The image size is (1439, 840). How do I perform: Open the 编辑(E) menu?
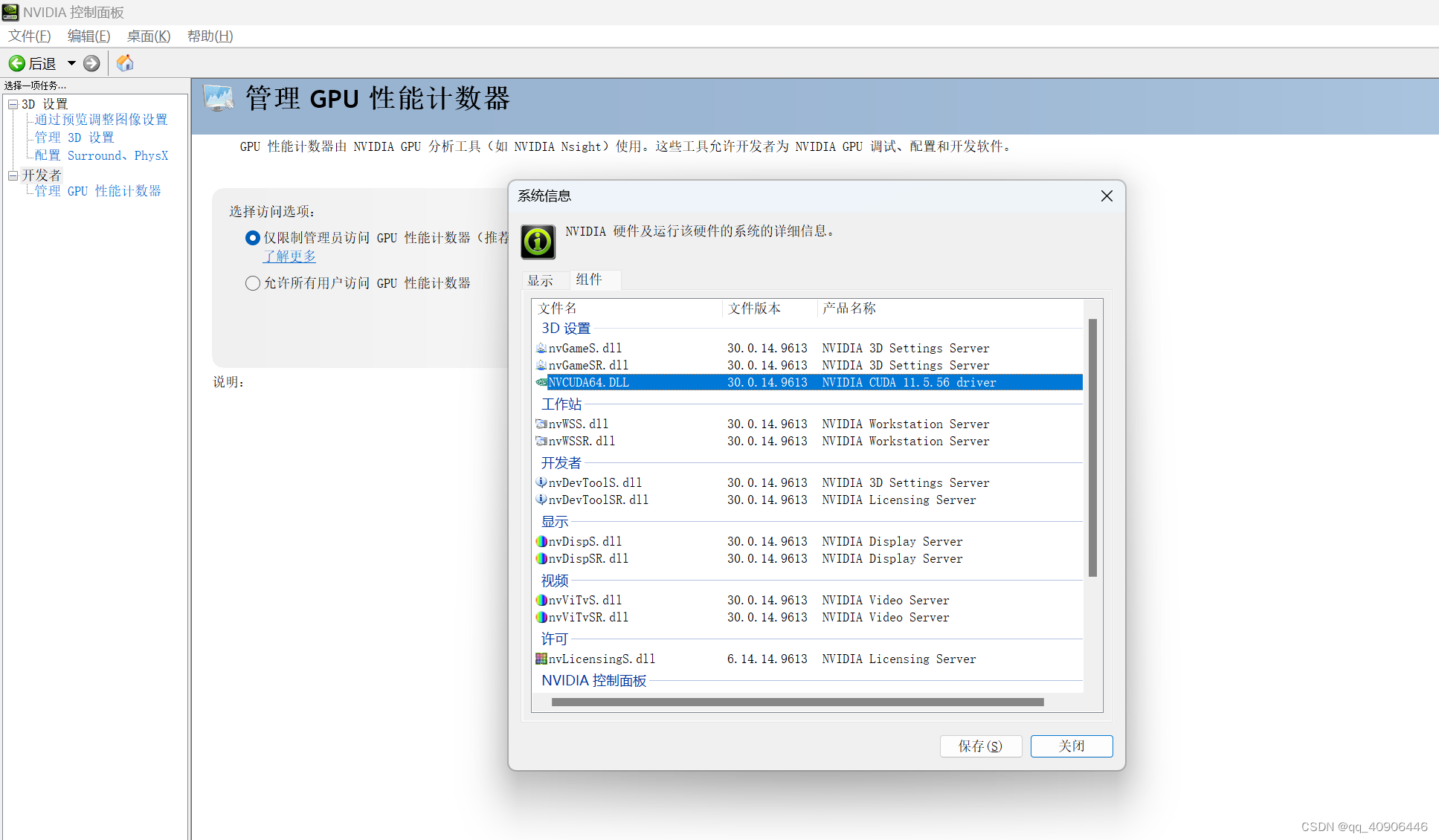[x=88, y=36]
